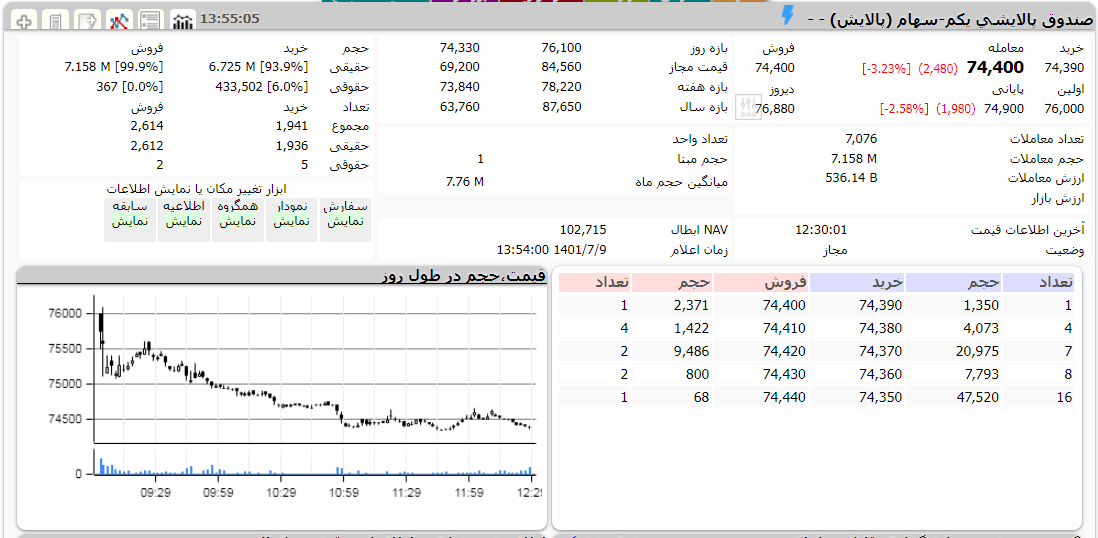This screenshot has width=1098, height=538.
Task: Click ask price 74,410 in order book
Action: coord(785,328)
